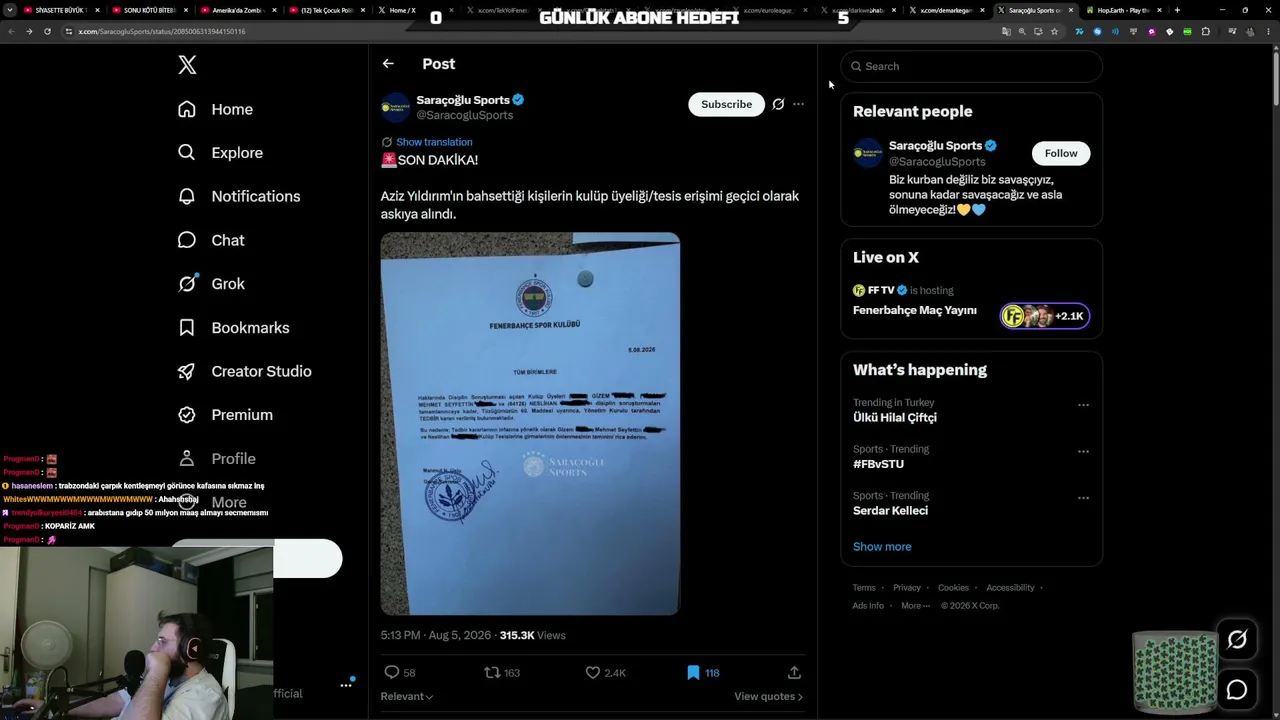1280x720 pixels.
Task: Go back using the Post arrow
Action: (x=388, y=64)
